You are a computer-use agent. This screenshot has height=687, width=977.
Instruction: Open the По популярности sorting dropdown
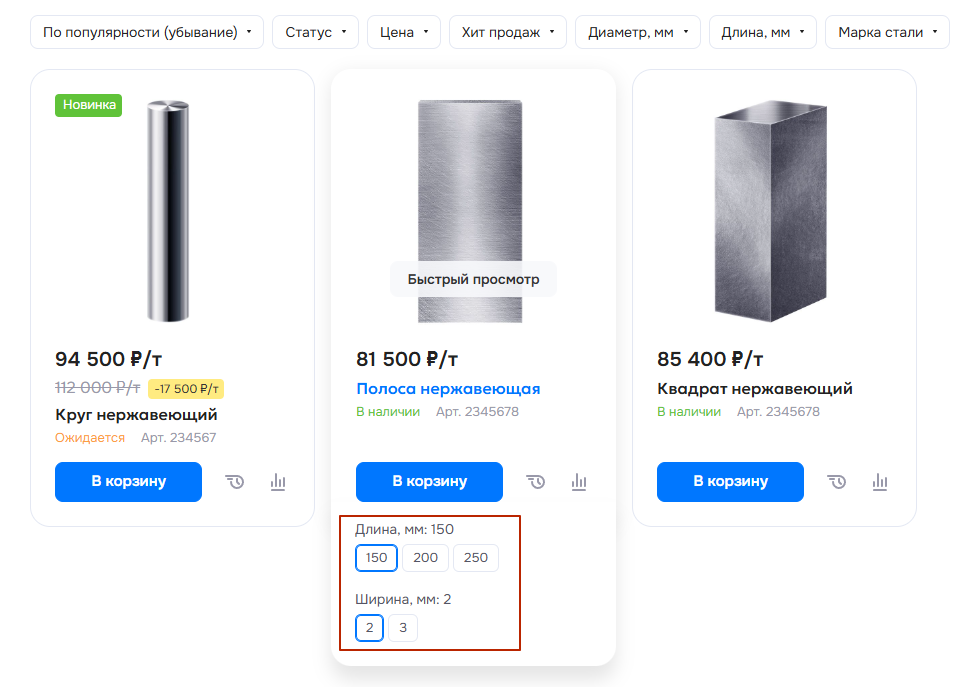[147, 32]
